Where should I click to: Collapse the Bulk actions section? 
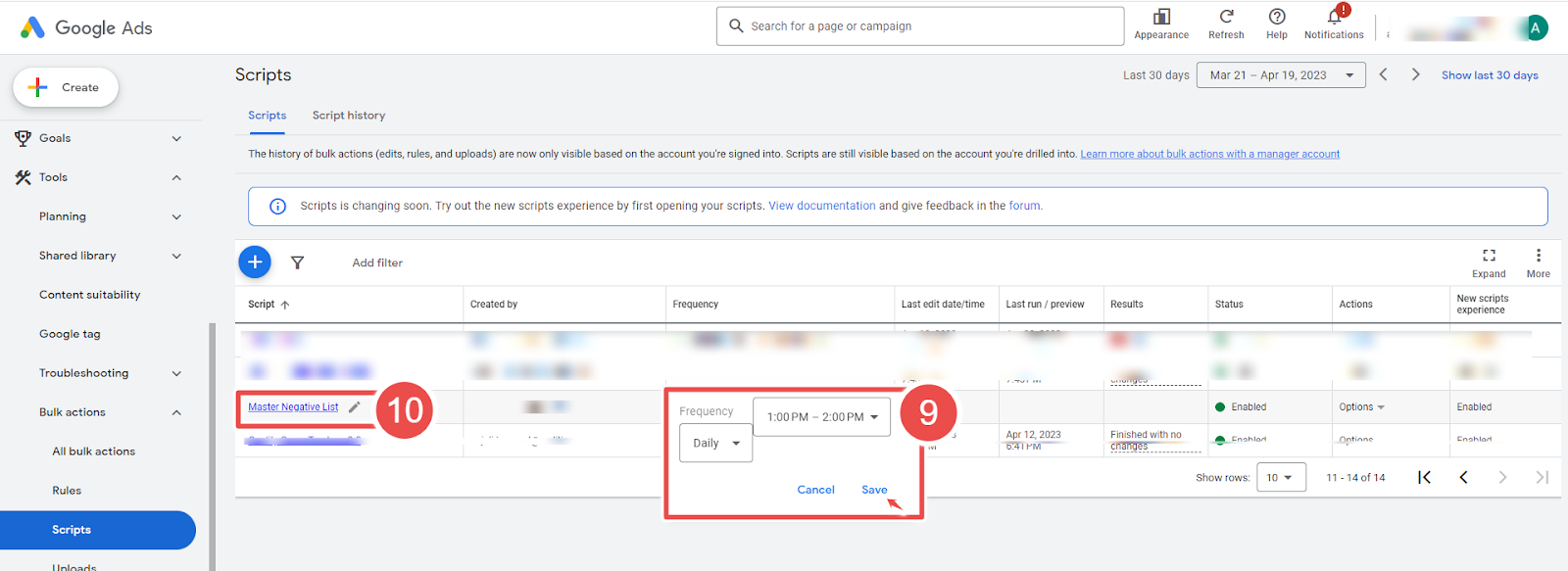pyautogui.click(x=176, y=412)
